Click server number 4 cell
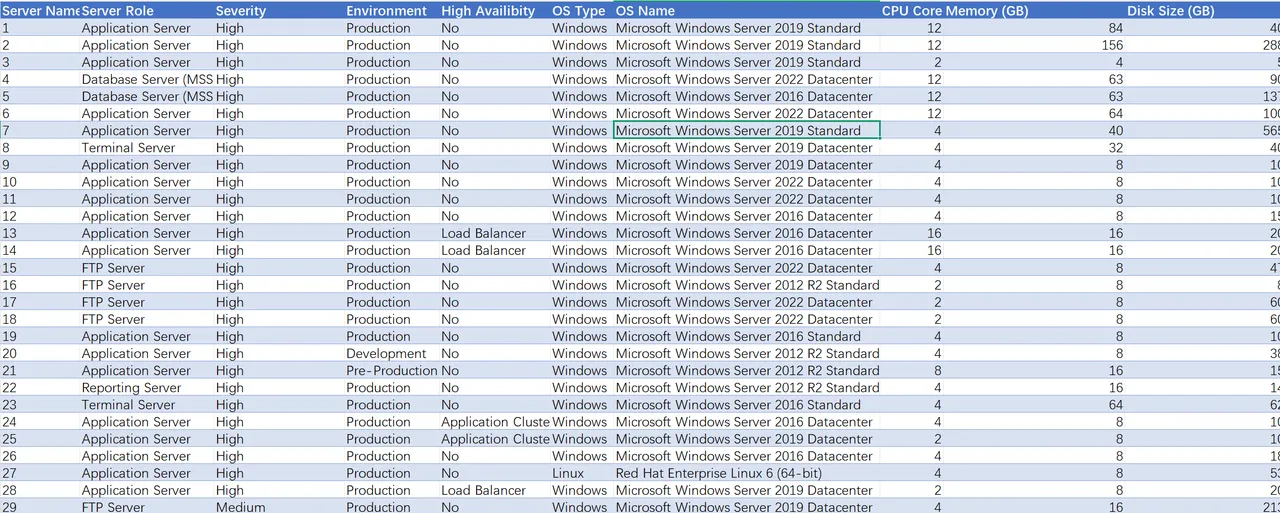This screenshot has height=513, width=1280. coord(40,79)
